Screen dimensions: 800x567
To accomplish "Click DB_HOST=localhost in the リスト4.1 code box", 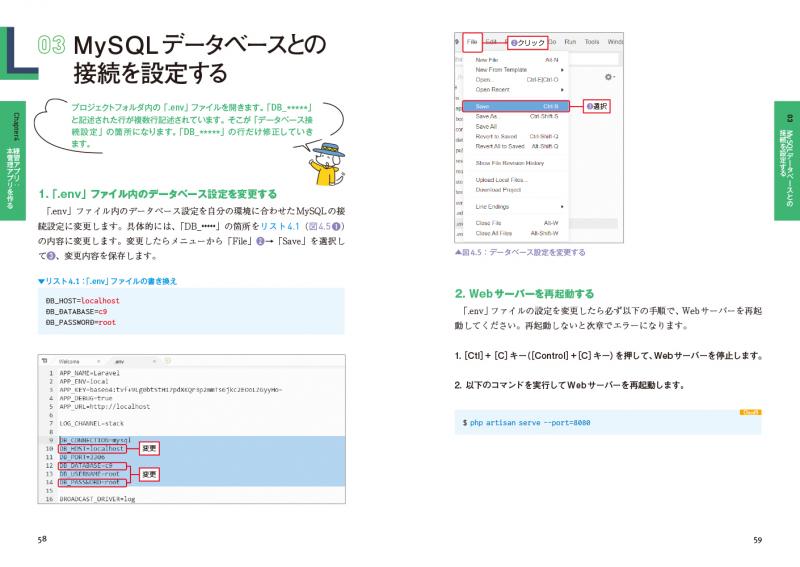I will coord(83,301).
